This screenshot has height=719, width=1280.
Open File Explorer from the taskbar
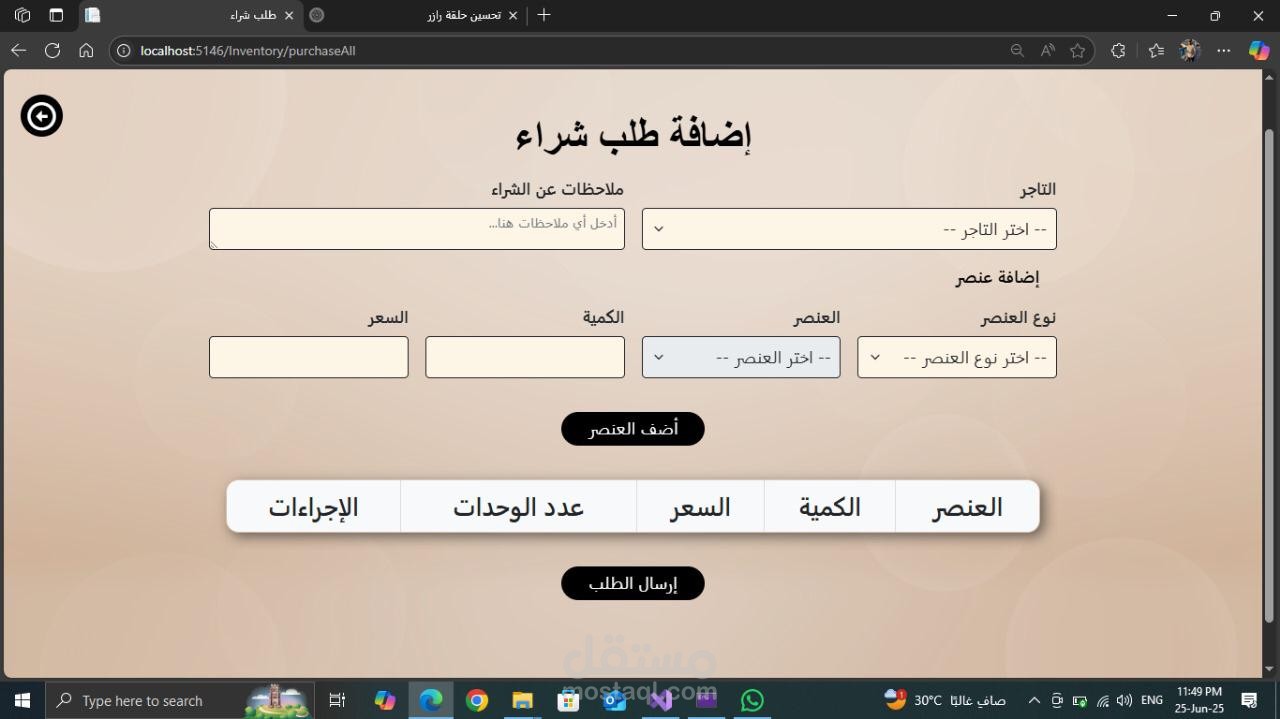523,700
